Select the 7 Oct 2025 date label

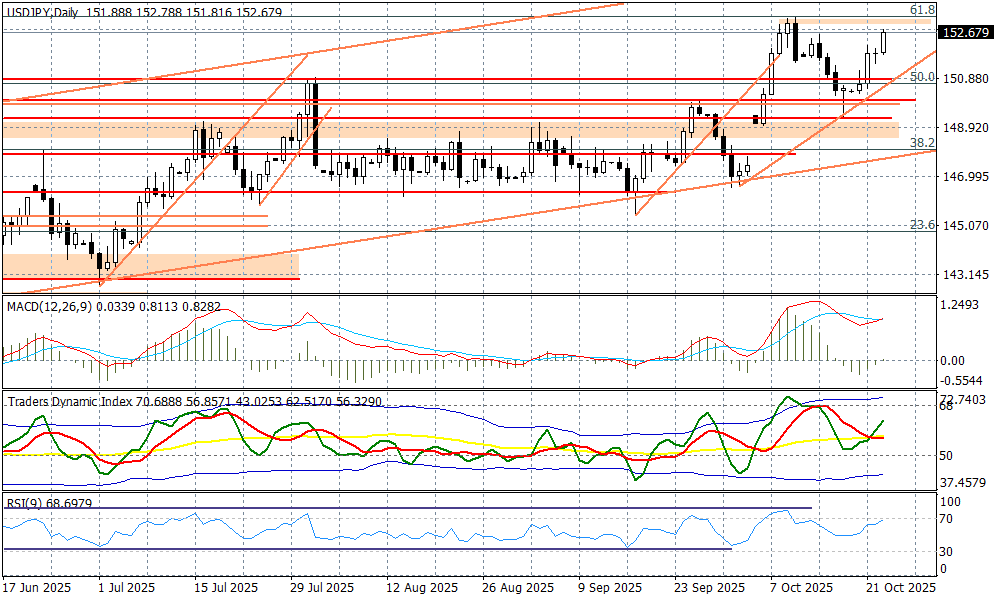(x=799, y=588)
